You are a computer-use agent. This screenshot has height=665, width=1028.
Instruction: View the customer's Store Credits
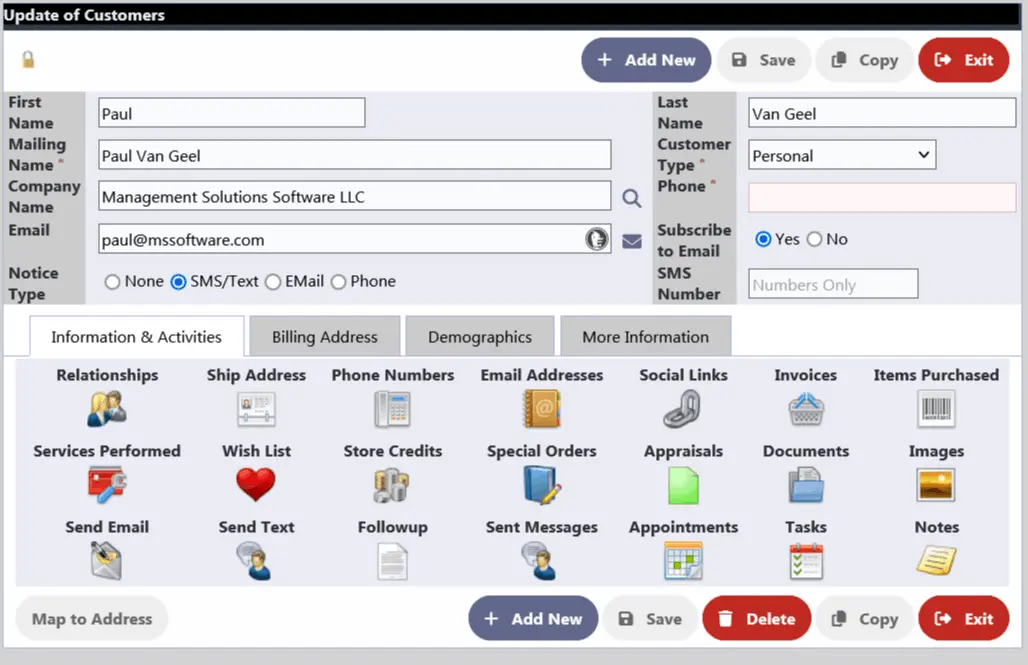pyautogui.click(x=392, y=485)
